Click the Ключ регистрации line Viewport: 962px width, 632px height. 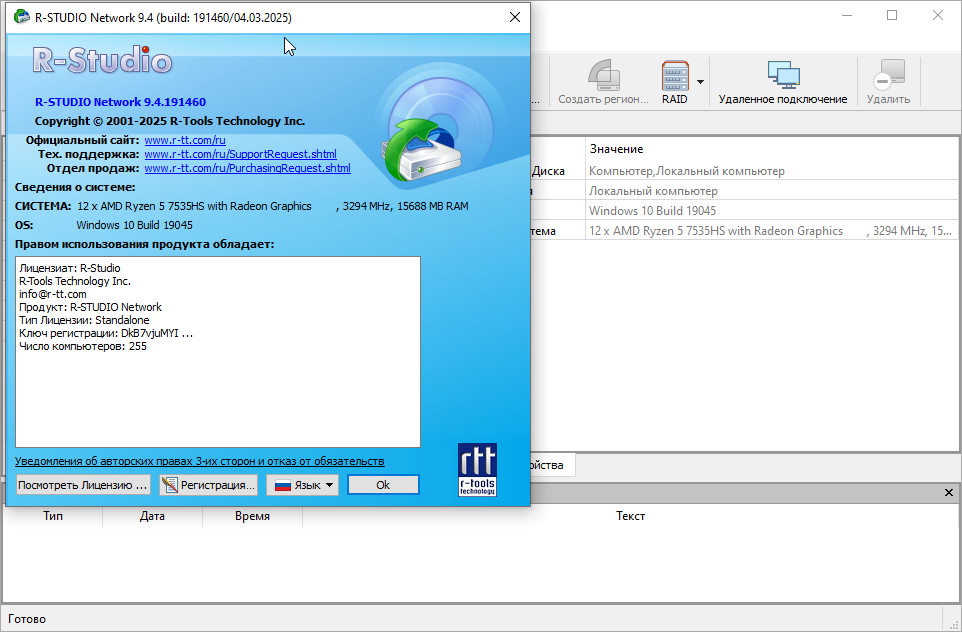tap(106, 333)
